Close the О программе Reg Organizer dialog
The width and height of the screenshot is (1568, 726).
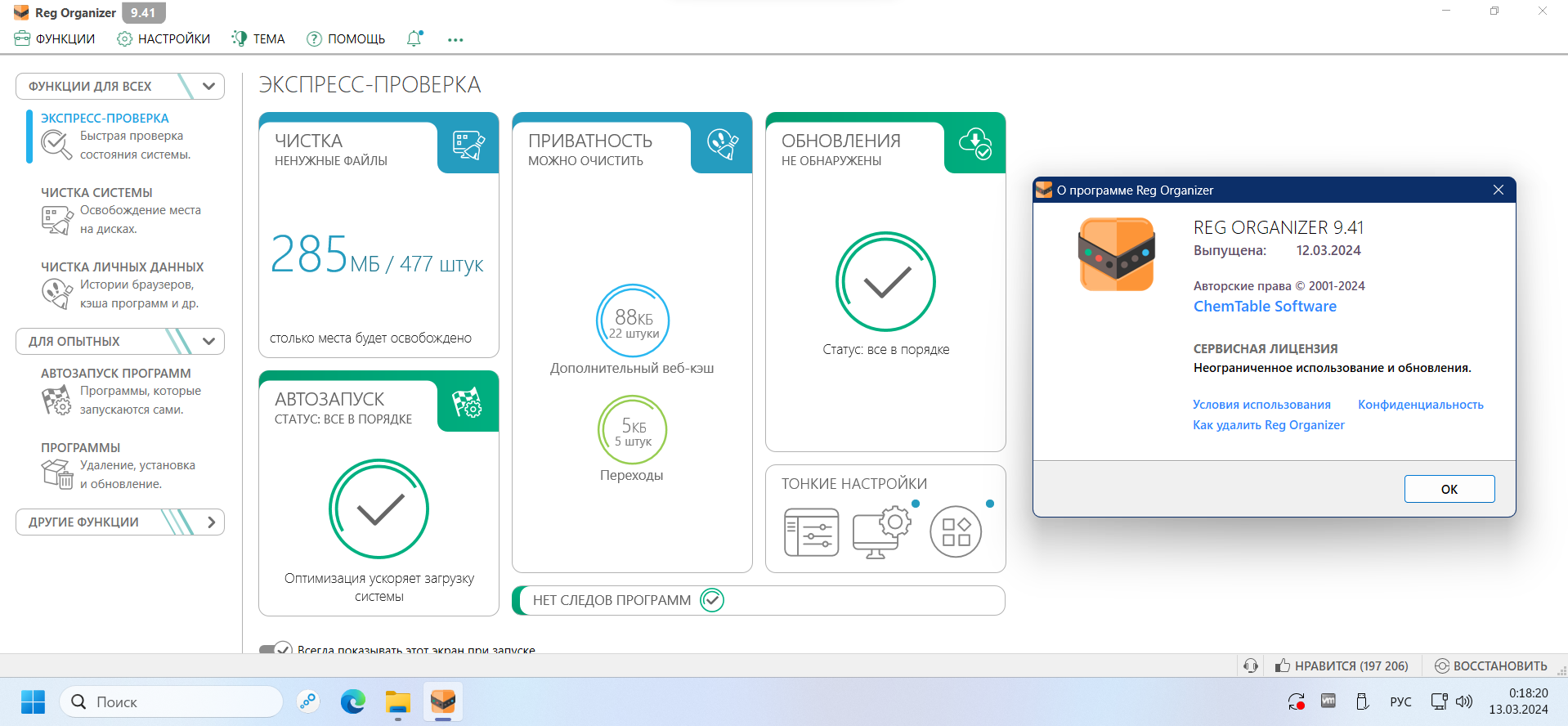click(1499, 190)
